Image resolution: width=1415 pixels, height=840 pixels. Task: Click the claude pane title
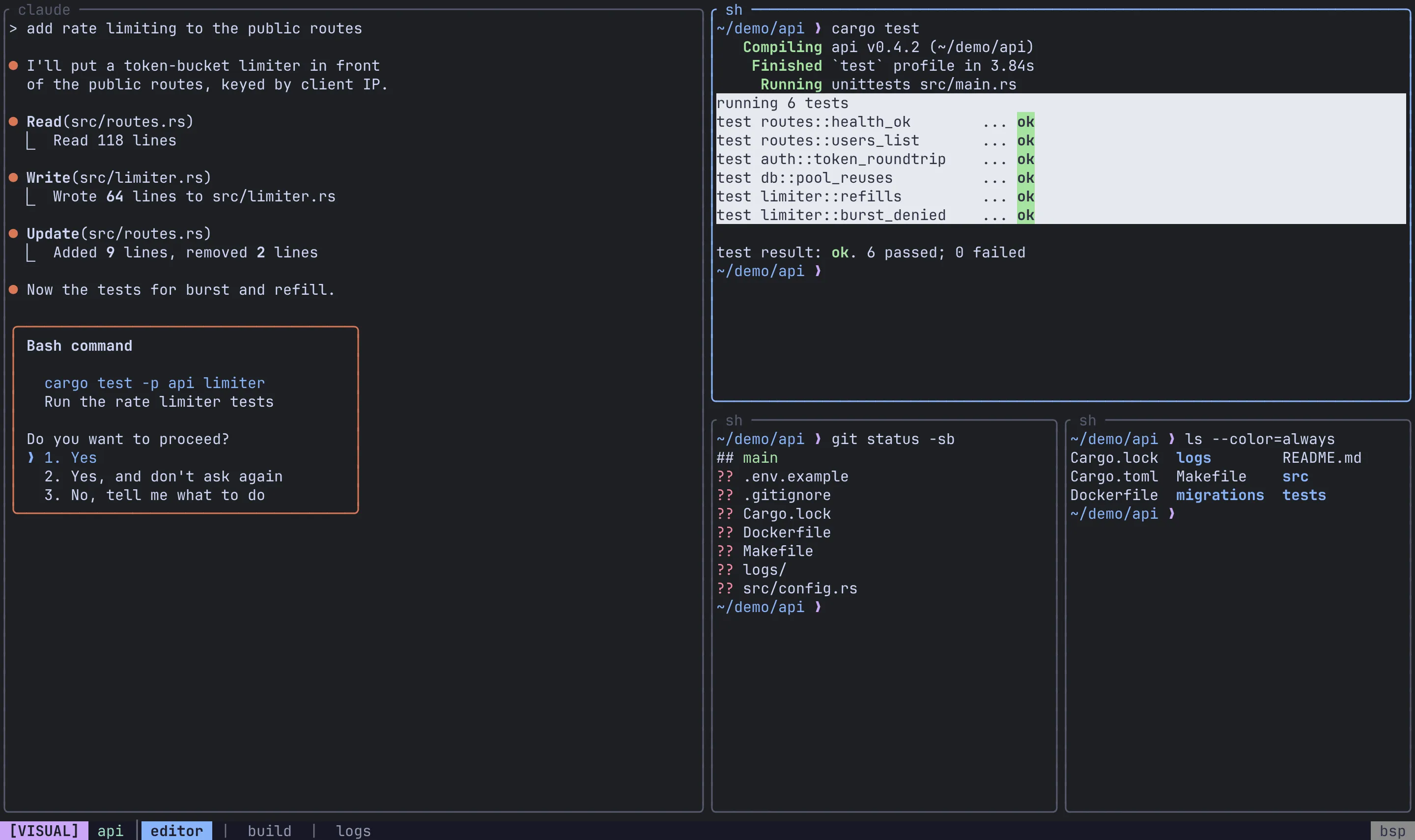(x=44, y=10)
